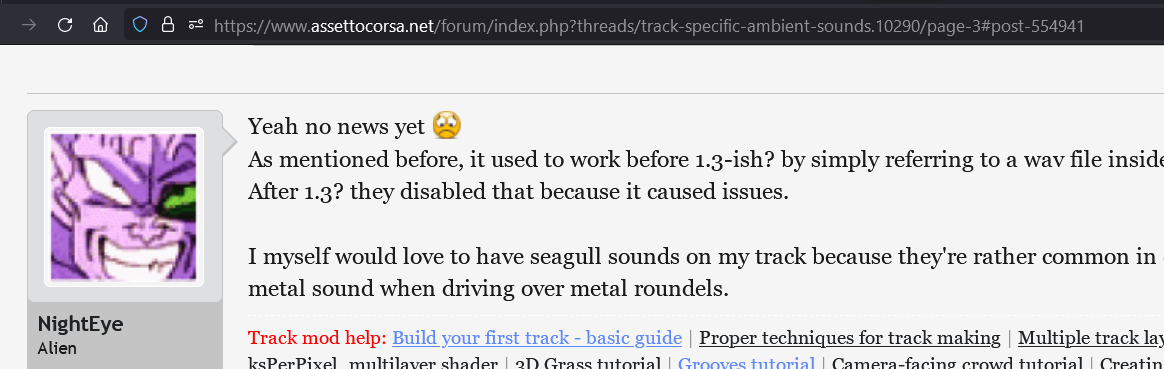Open NightEye's purple avatar image

[124, 206]
